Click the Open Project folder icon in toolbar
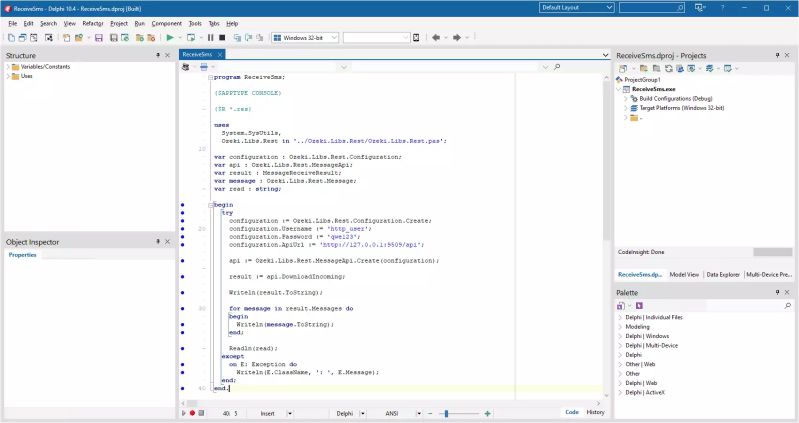The width and height of the screenshot is (799, 423). [78, 38]
